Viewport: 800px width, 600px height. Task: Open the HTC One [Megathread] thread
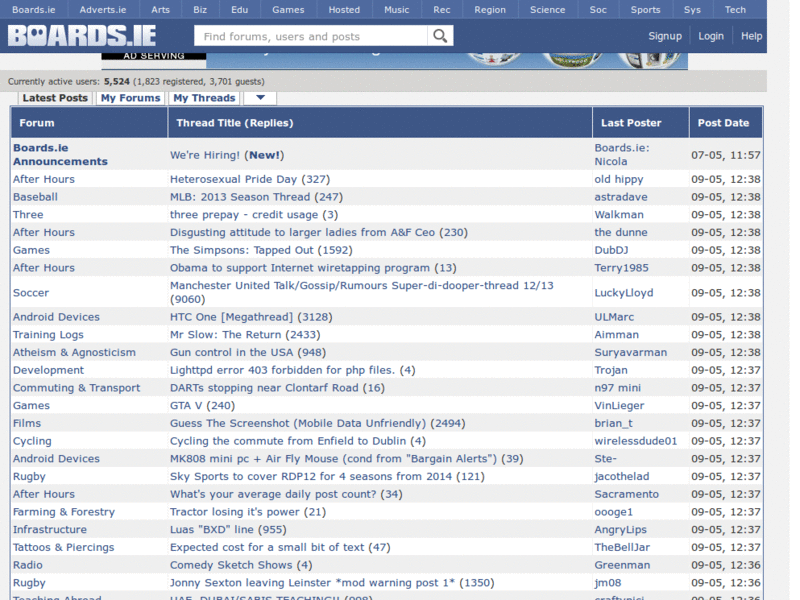[x=231, y=317]
